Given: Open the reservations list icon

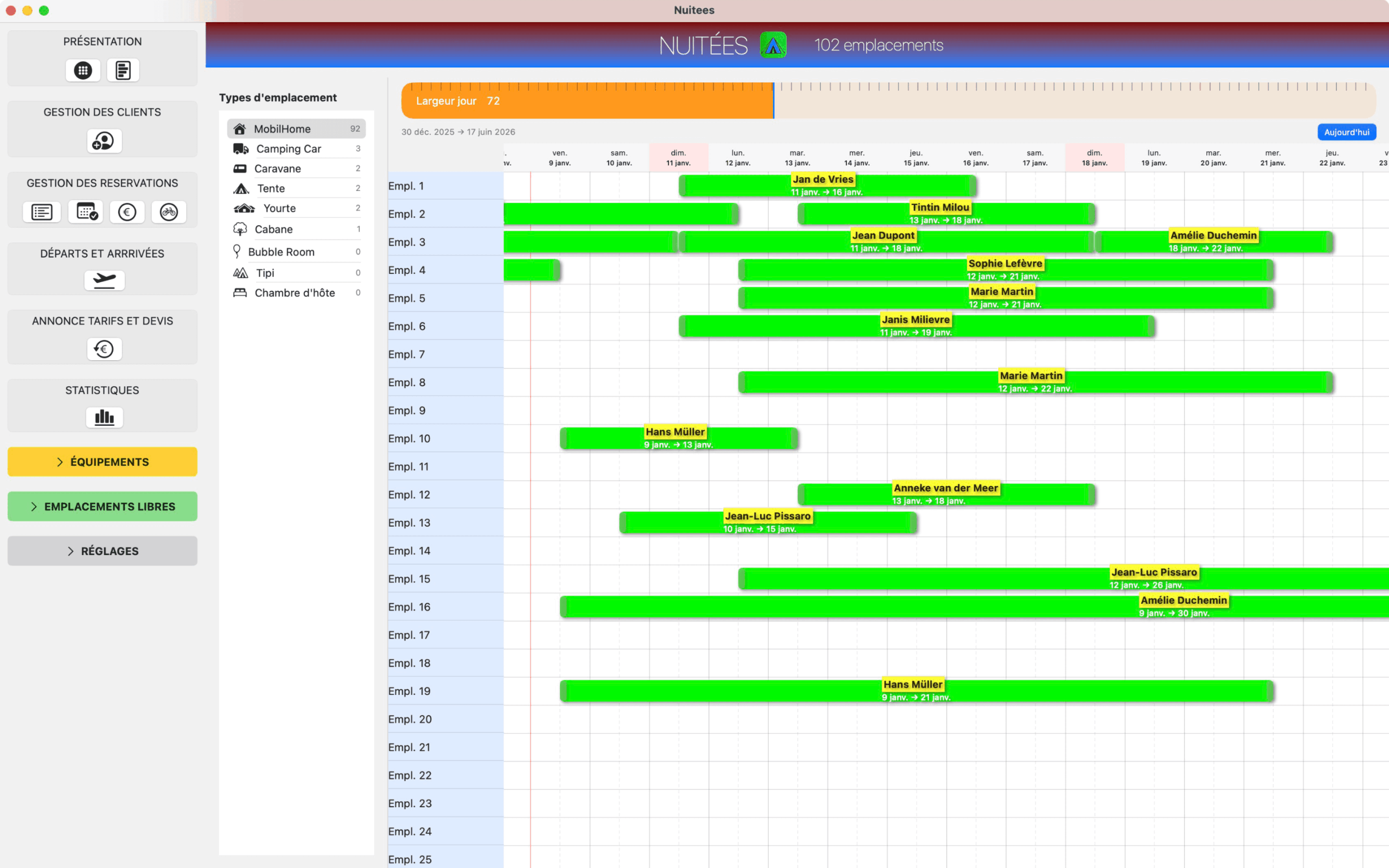Looking at the screenshot, I should point(41,212).
